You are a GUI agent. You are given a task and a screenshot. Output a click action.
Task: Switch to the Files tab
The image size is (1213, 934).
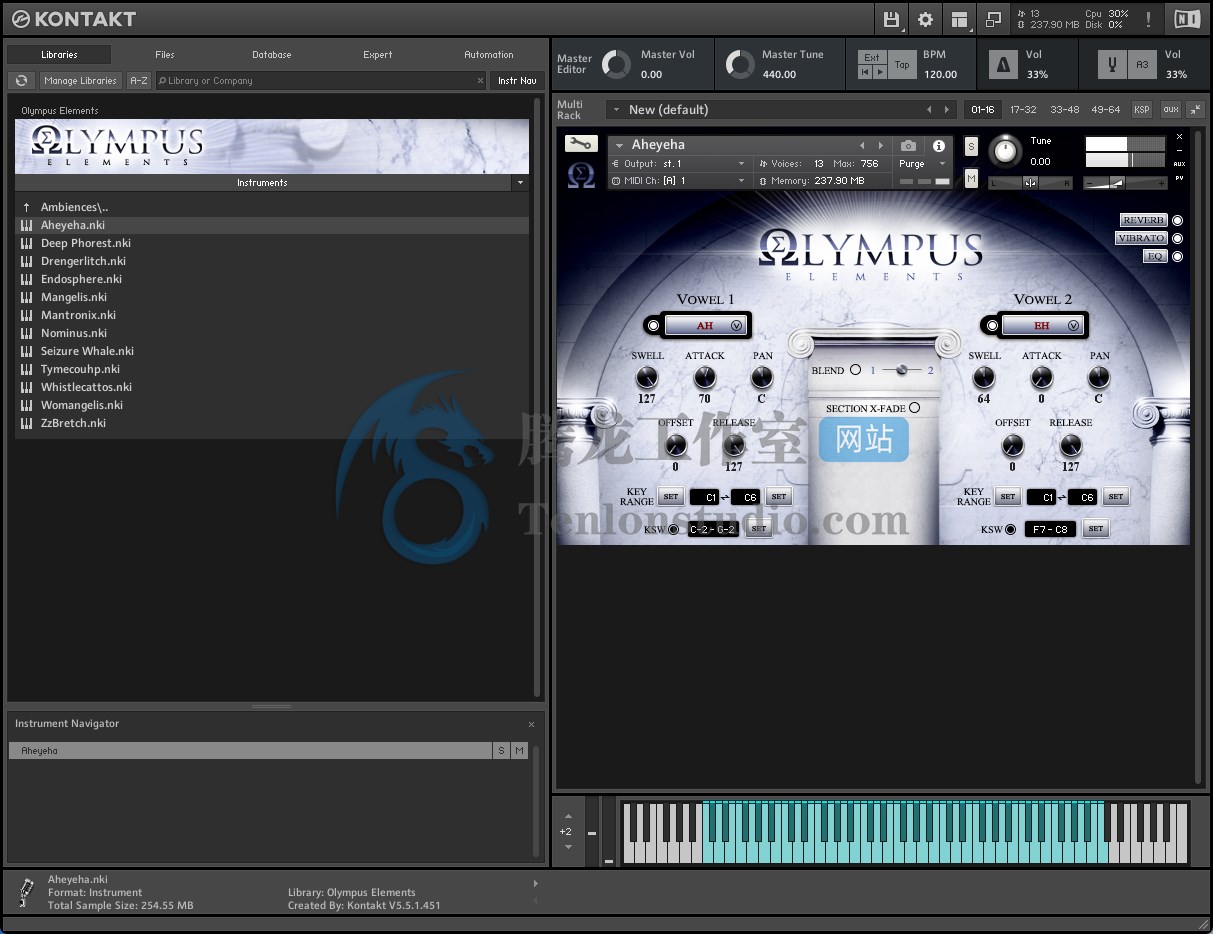pos(165,55)
